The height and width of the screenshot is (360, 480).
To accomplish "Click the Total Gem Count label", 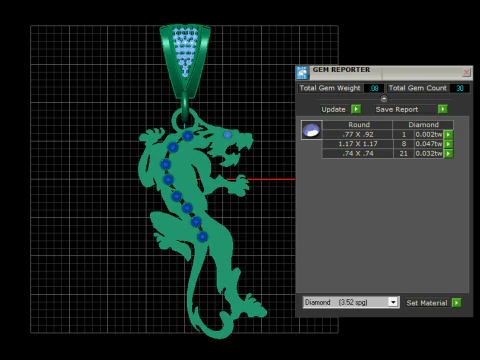I will [x=418, y=88].
